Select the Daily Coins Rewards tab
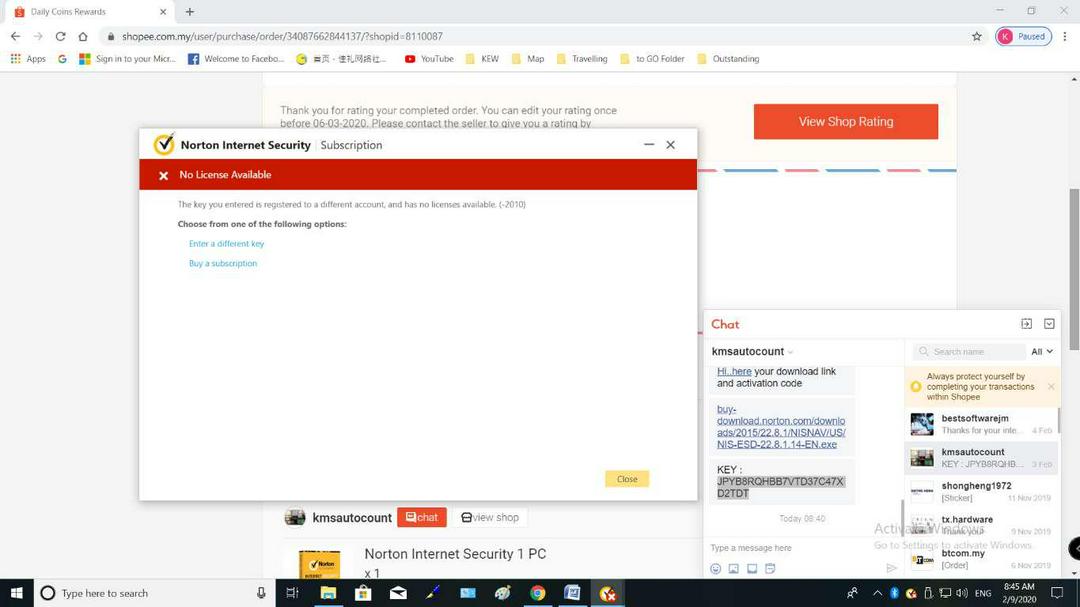The height and width of the screenshot is (607, 1080). point(88,12)
